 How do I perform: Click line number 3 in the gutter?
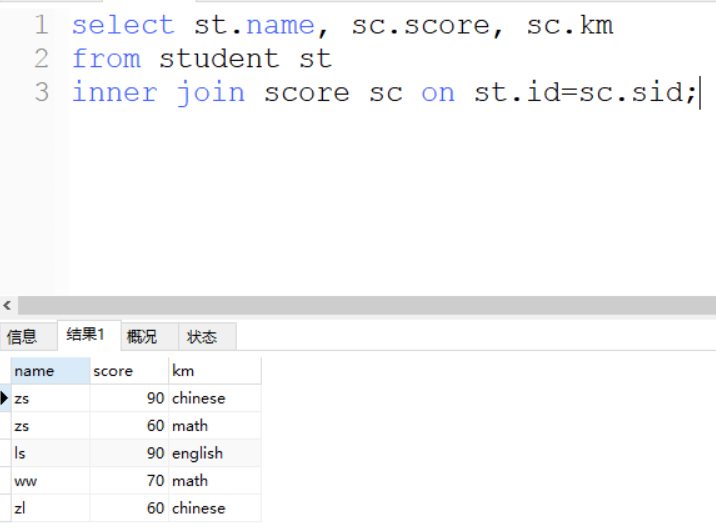click(41, 92)
